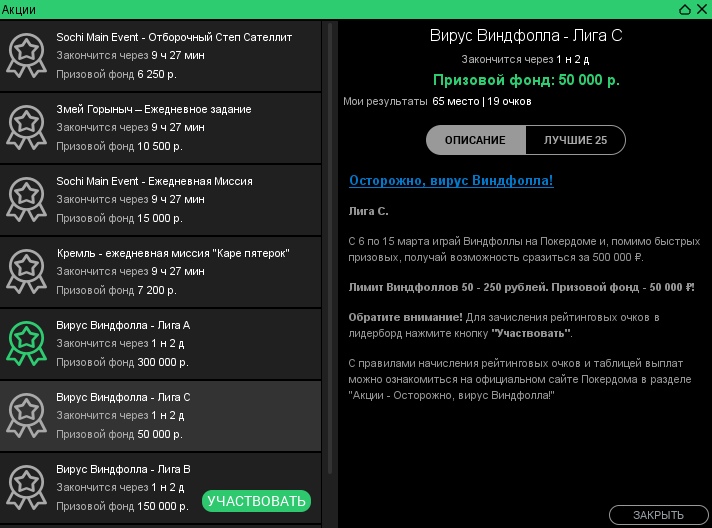The height and width of the screenshot is (528, 712).
Task: Click the badge icon for Sochi Main Event Сателлит
Action: coord(26,55)
